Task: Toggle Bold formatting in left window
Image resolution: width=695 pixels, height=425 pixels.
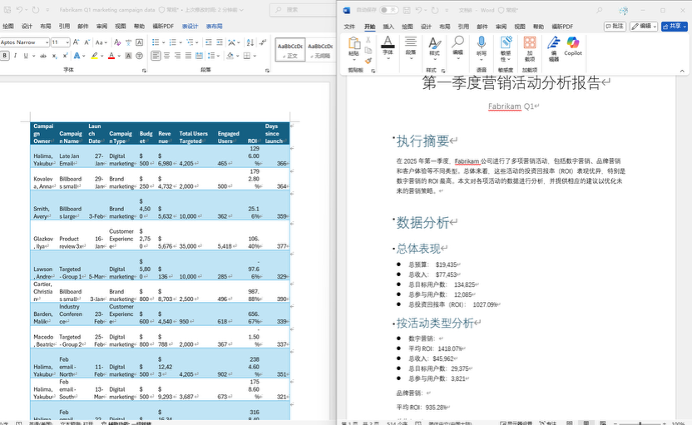Action: click(5, 56)
